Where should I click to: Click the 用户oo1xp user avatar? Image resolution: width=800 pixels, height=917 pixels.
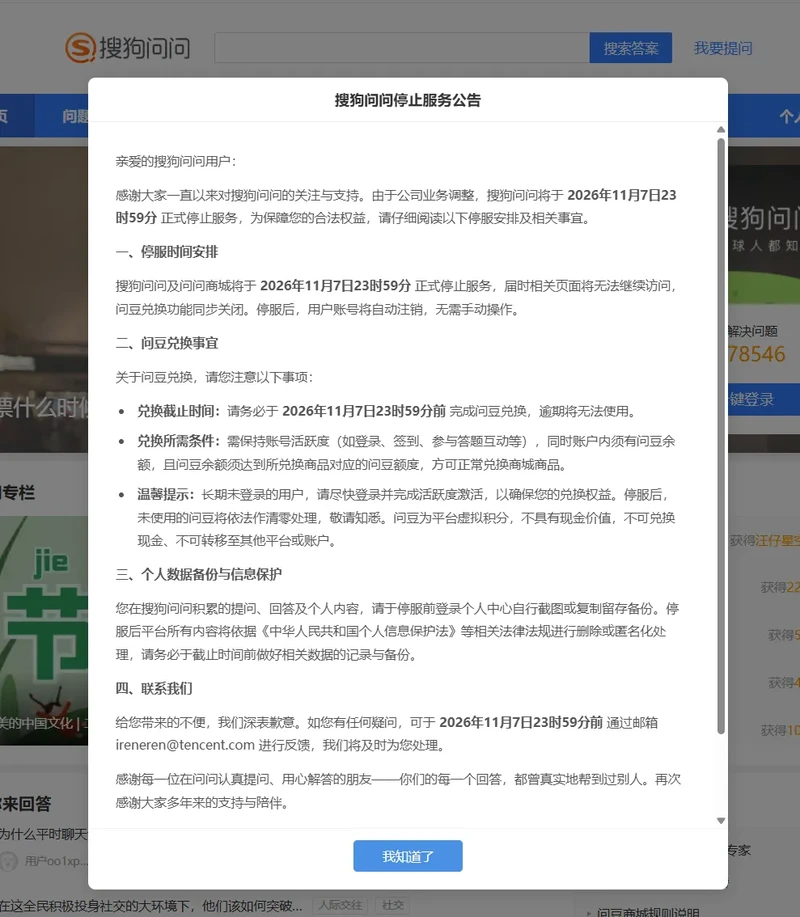click(x=9, y=861)
